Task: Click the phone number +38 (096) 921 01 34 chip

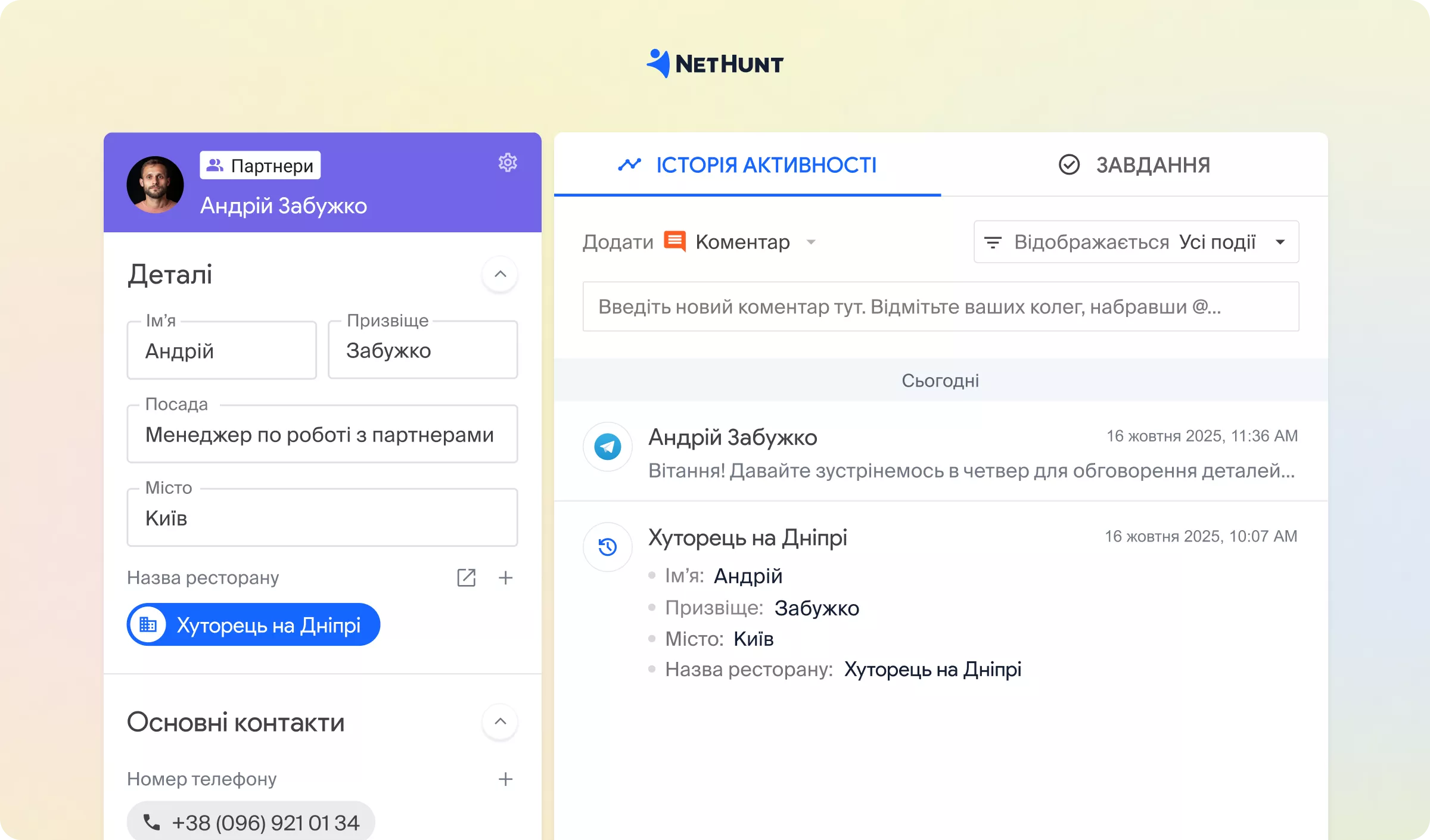Action: pos(250,821)
